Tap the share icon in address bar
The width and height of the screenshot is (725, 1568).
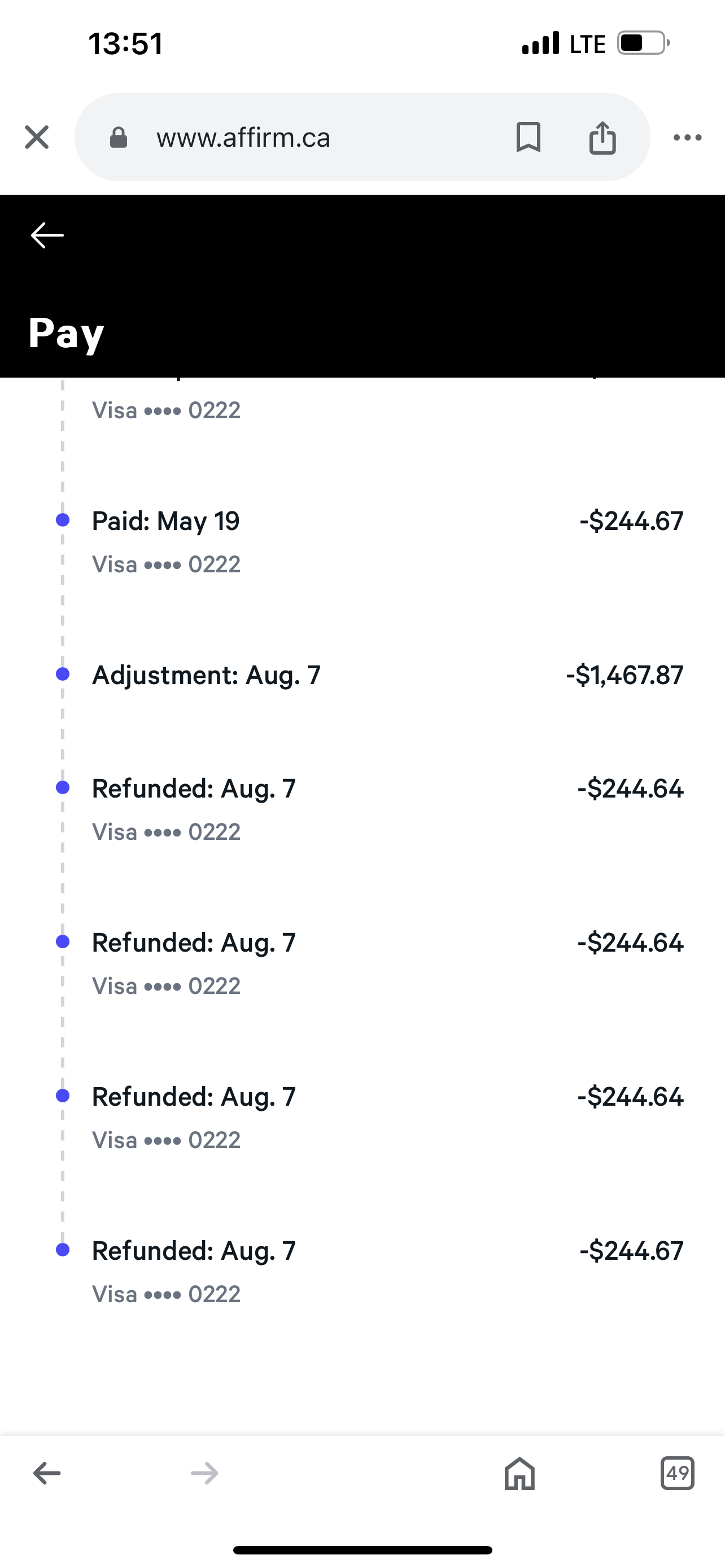(602, 137)
